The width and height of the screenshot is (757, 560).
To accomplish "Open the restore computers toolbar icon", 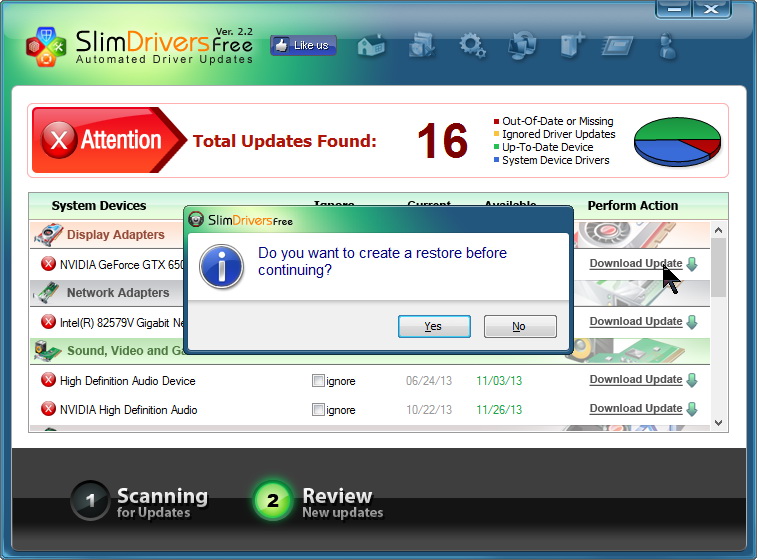I will [523, 46].
